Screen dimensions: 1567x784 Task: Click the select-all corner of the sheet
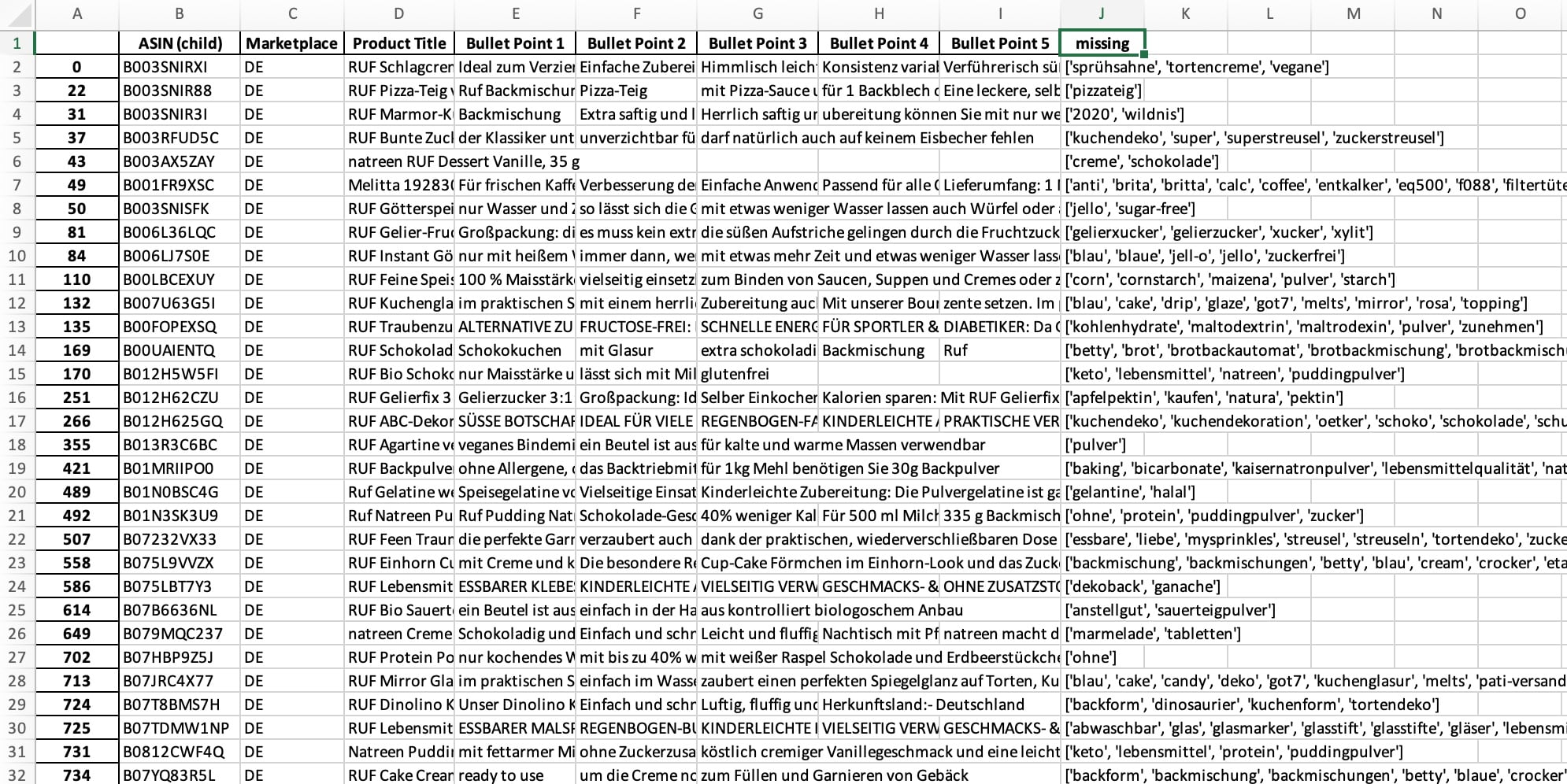coord(17,13)
